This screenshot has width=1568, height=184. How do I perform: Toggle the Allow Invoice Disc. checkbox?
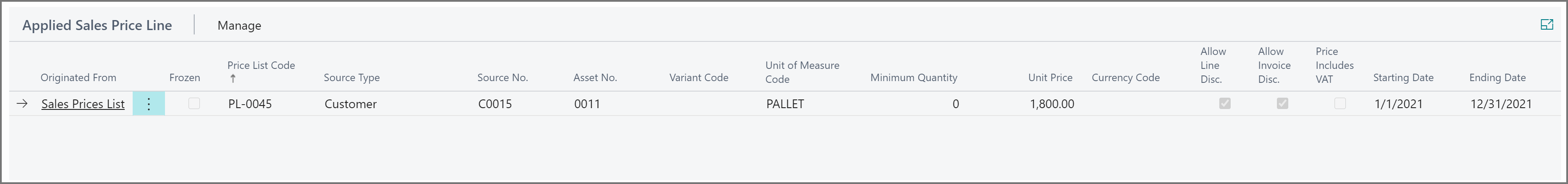tap(1283, 104)
